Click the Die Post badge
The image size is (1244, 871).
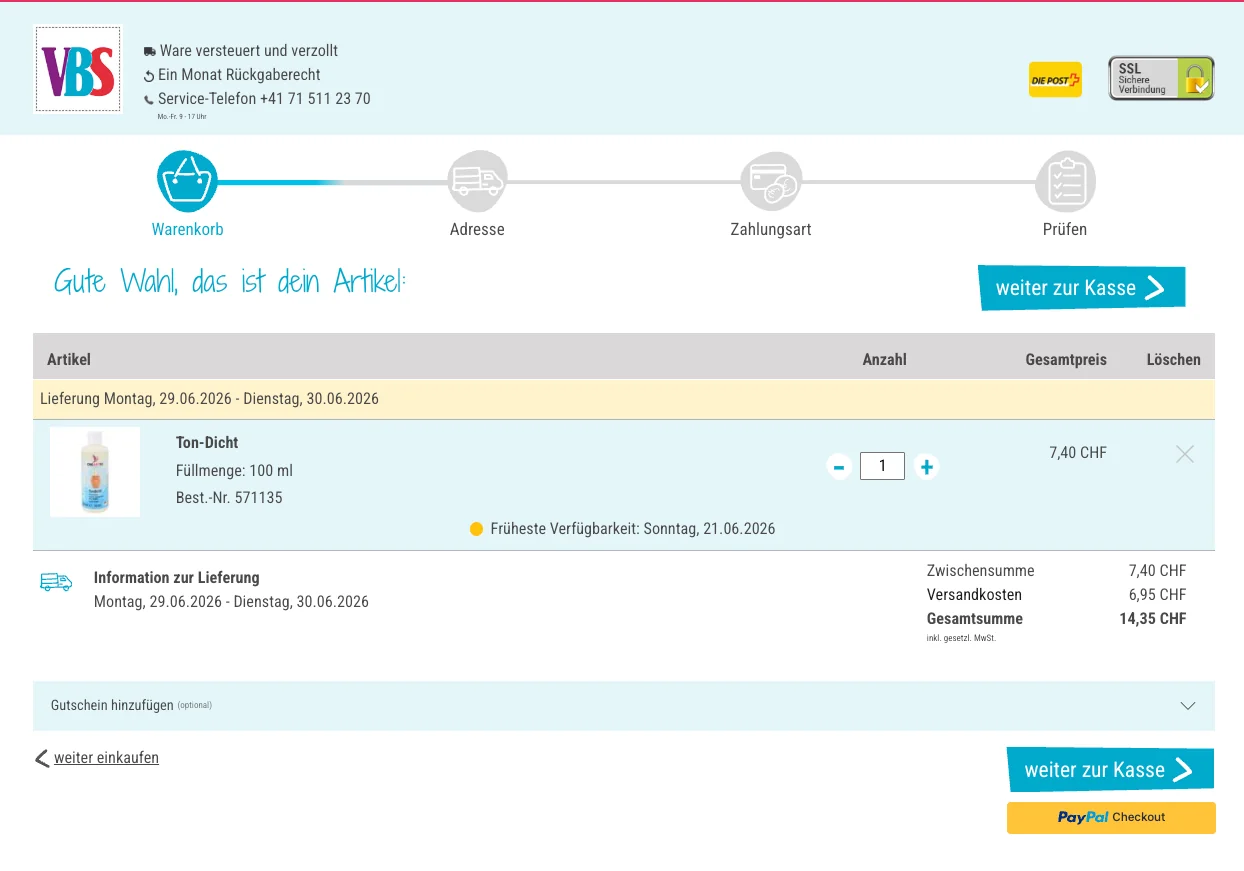point(1055,79)
